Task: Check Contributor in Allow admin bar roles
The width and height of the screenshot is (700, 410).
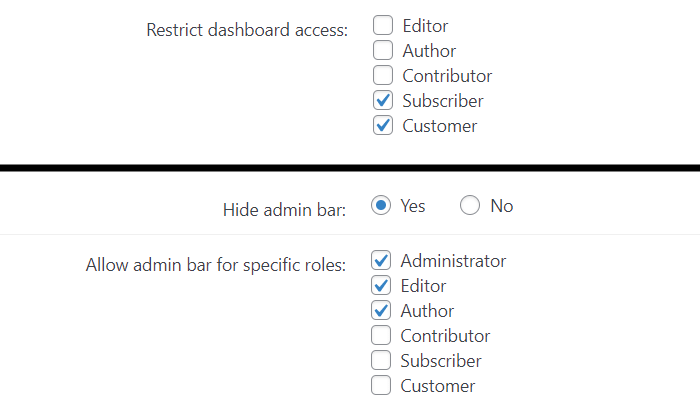Action: click(x=381, y=336)
